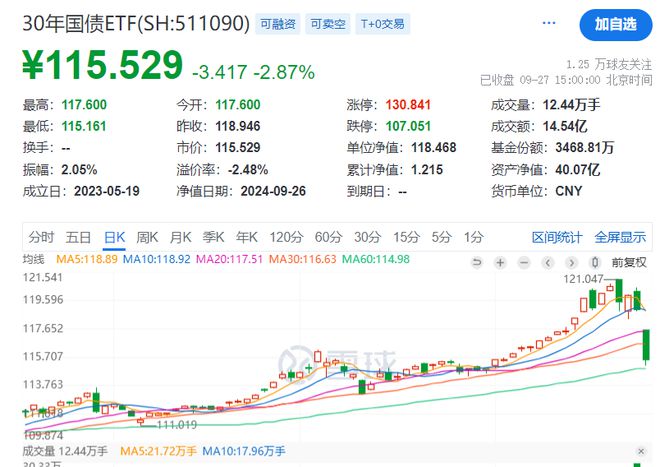The width and height of the screenshot is (660, 467).
Task: Click the 溢价率 value -2.48%
Action: coord(248,169)
